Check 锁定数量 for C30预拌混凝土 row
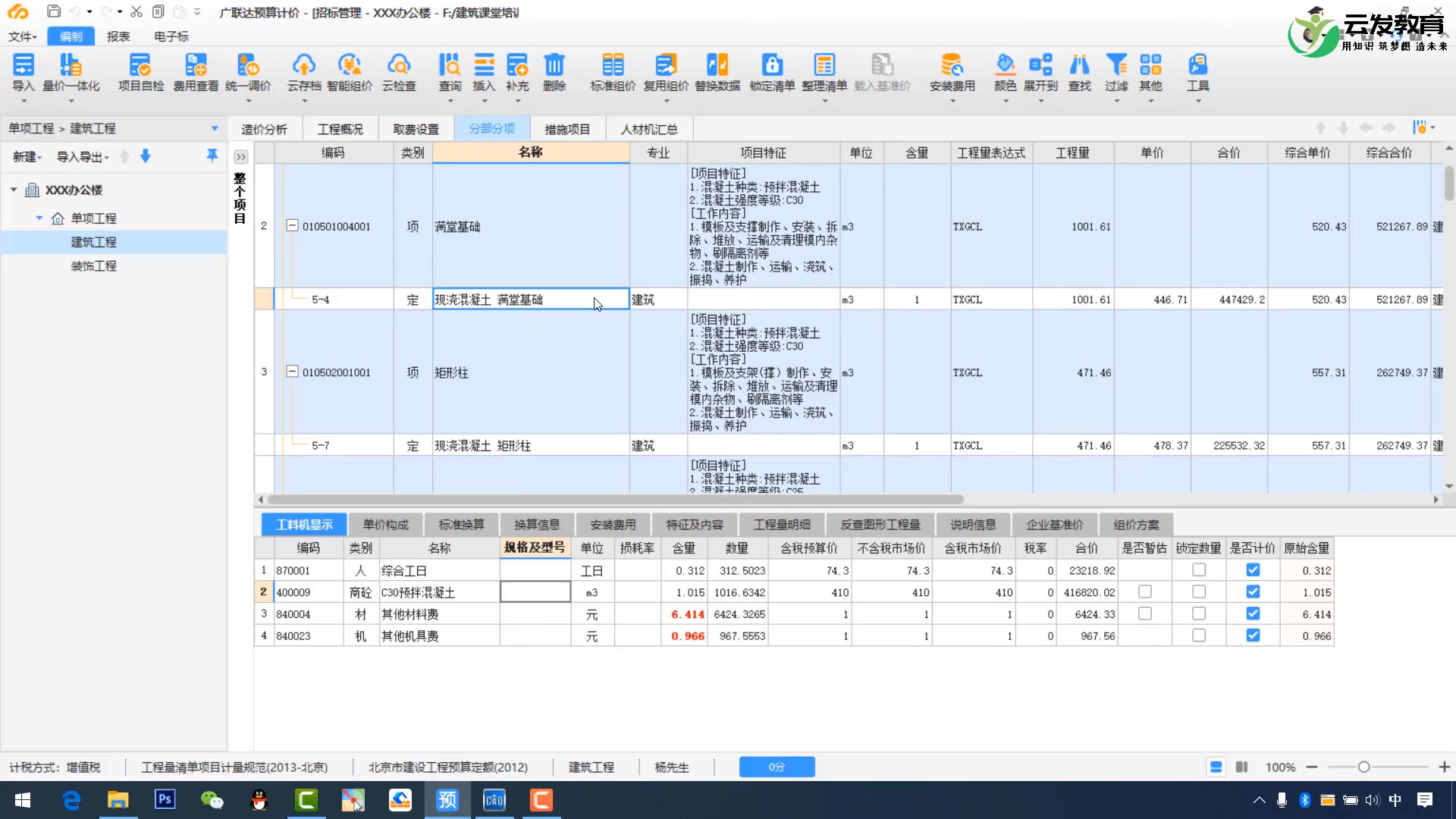Image resolution: width=1456 pixels, height=819 pixels. 1199,591
